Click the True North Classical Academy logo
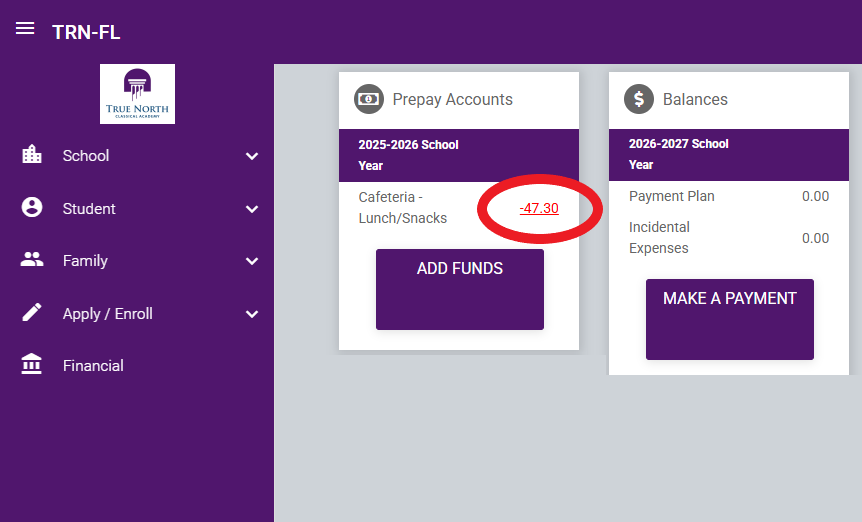This screenshot has height=522, width=862. coord(137,94)
